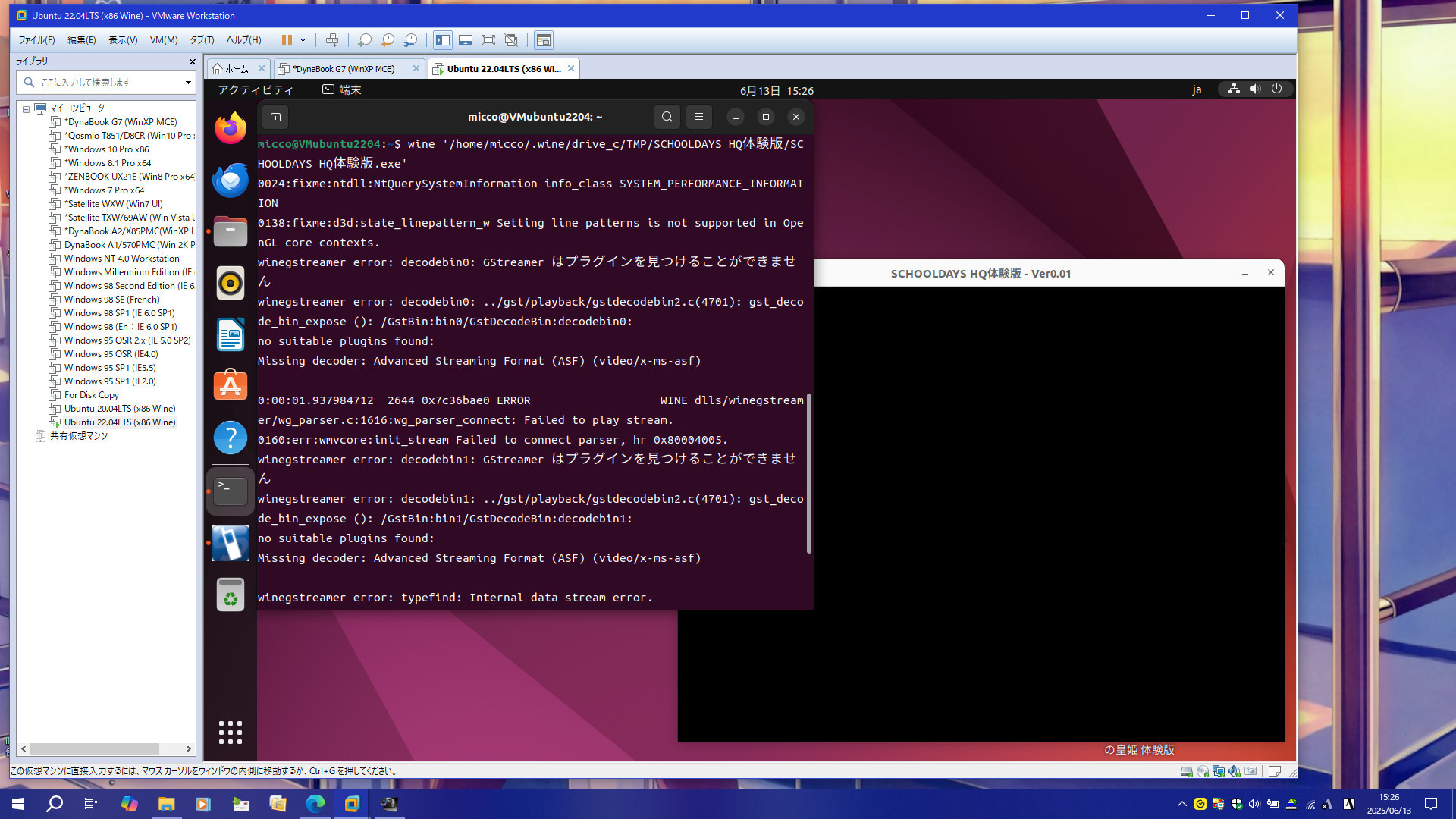Open the 表示(V) menu

pos(123,40)
